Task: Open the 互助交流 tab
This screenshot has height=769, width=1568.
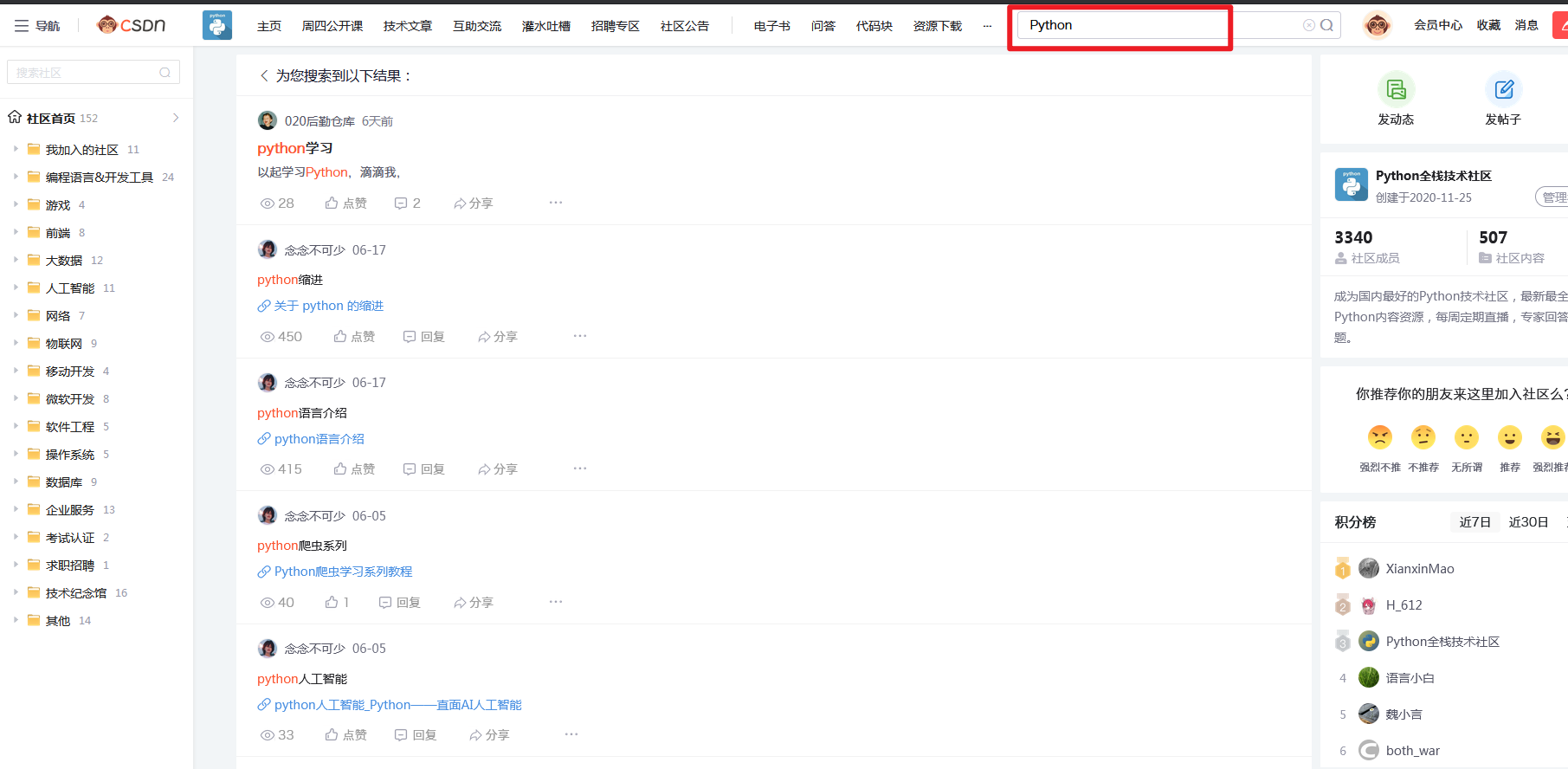Action: click(x=477, y=26)
